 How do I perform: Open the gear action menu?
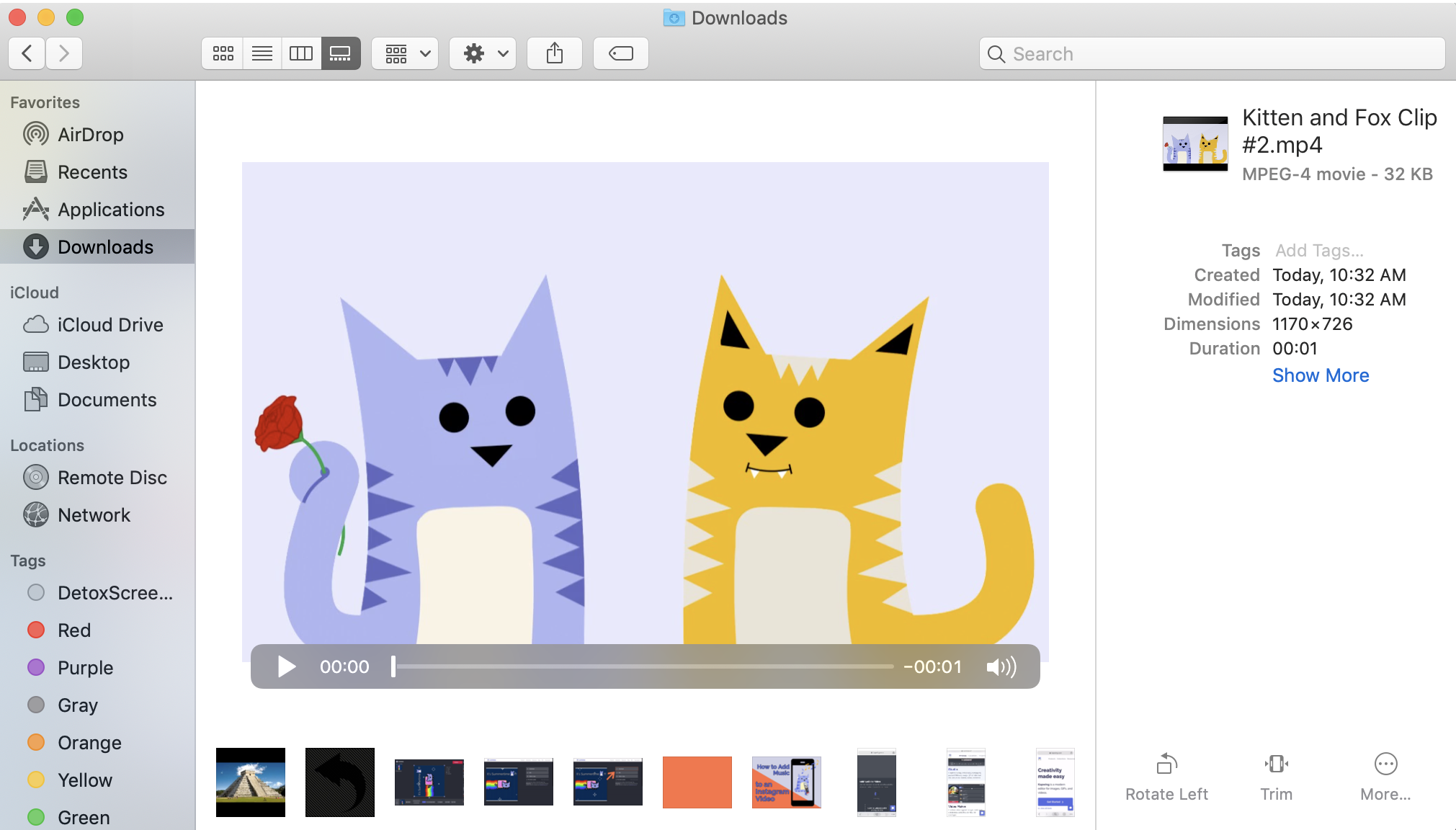click(483, 53)
